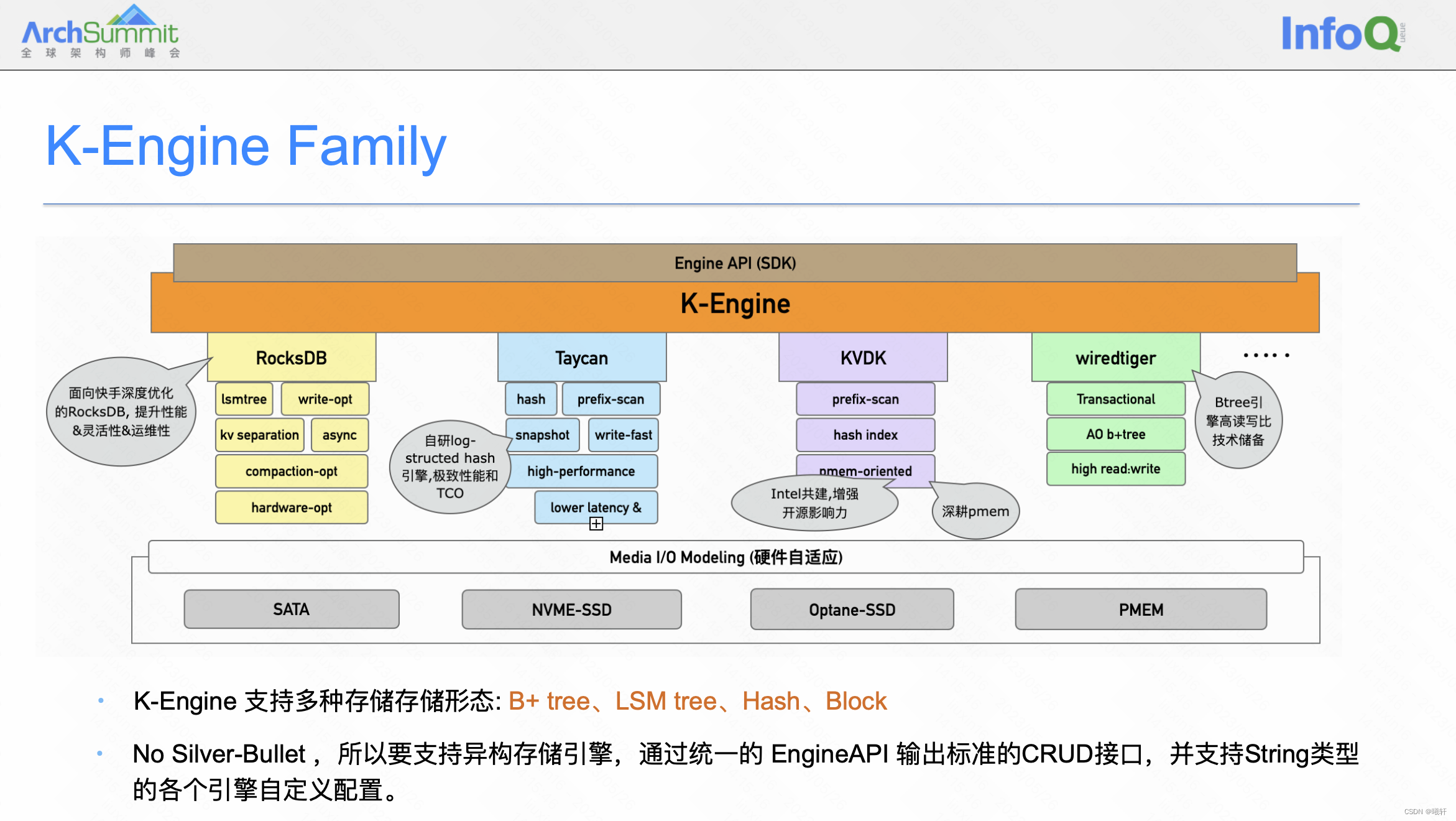The image size is (1456, 821).
Task: Select the orange K-Engine bar
Action: click(735, 305)
